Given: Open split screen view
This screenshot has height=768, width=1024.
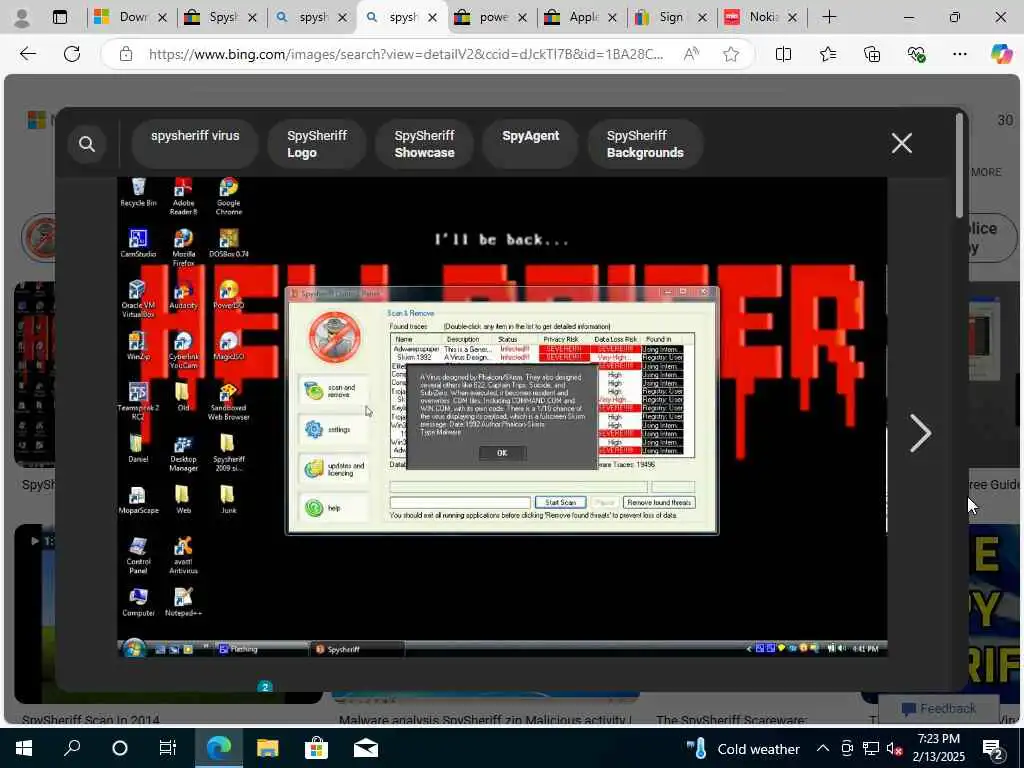Looking at the screenshot, I should [x=783, y=54].
